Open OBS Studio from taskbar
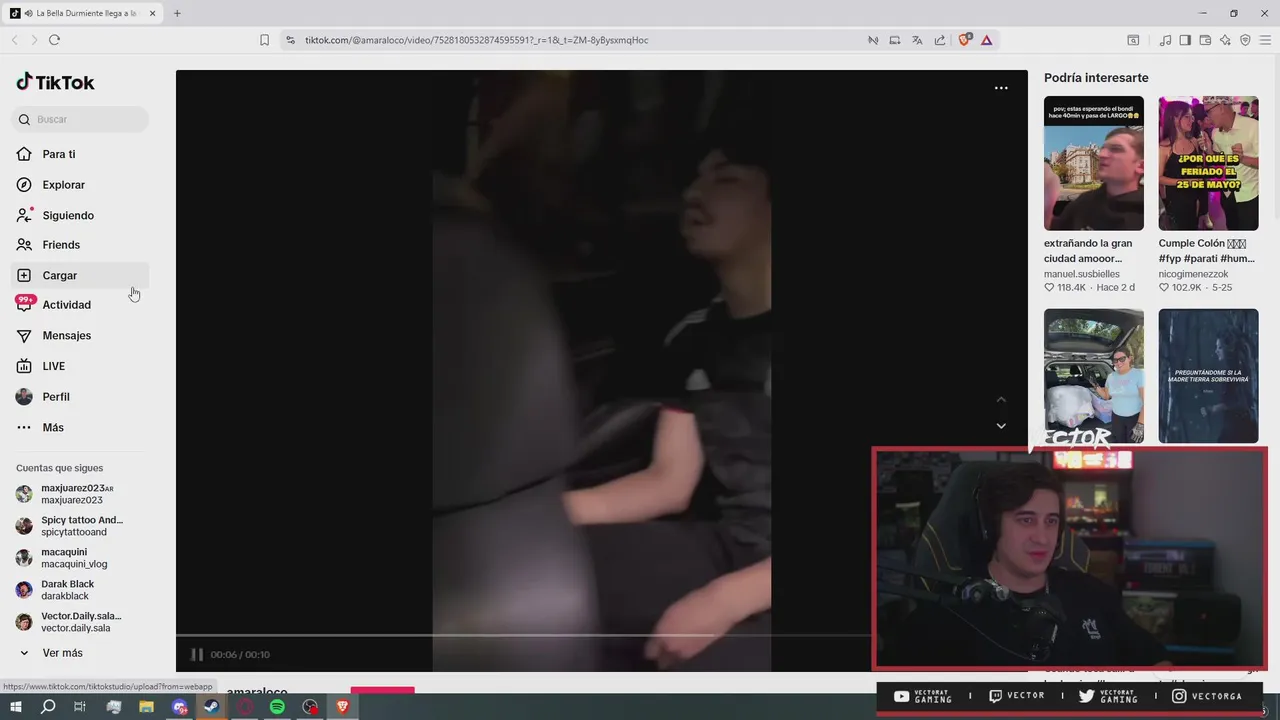This screenshot has width=1280, height=720. click(x=310, y=707)
